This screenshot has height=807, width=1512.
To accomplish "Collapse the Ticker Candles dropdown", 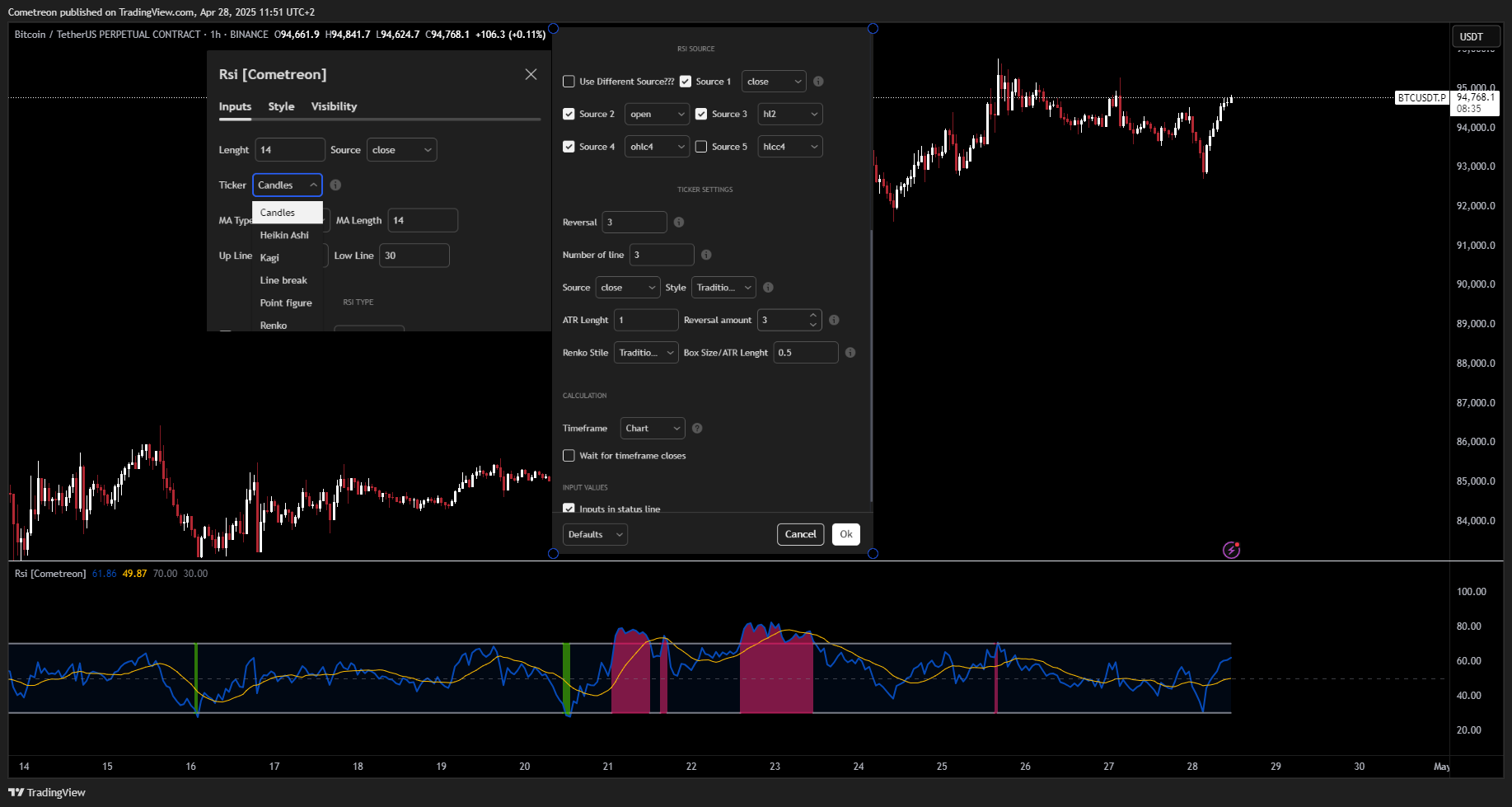I will pyautogui.click(x=287, y=185).
